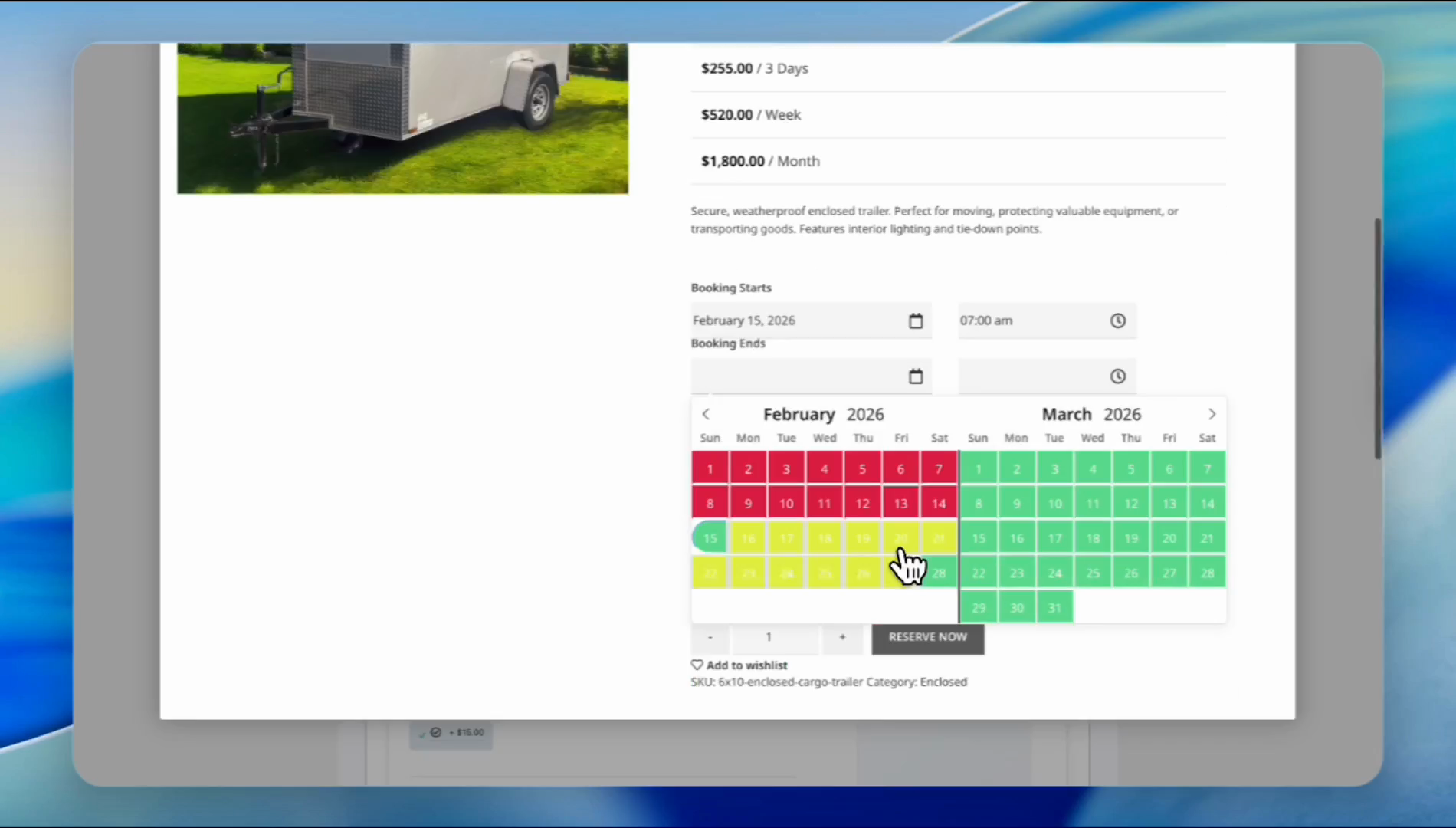Select March 10 in the calendar

point(1054,504)
